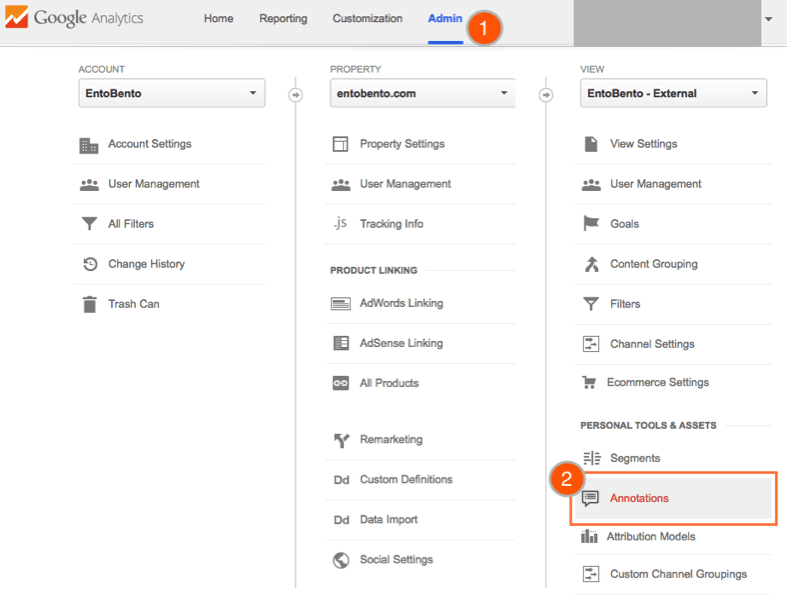The width and height of the screenshot is (788, 595).
Task: Click the AdSense Linking icon
Action: pos(341,343)
